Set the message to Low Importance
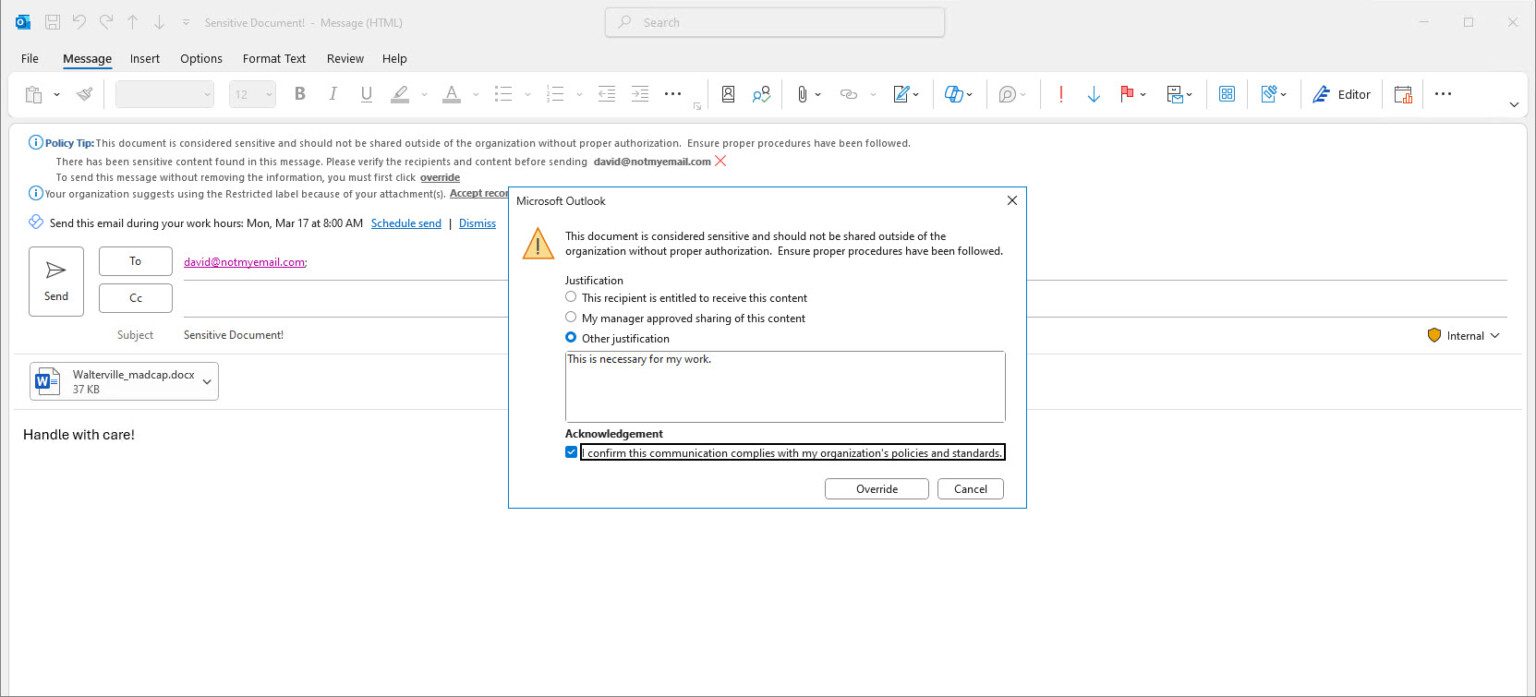Viewport: 1536px width, 697px height. point(1093,93)
